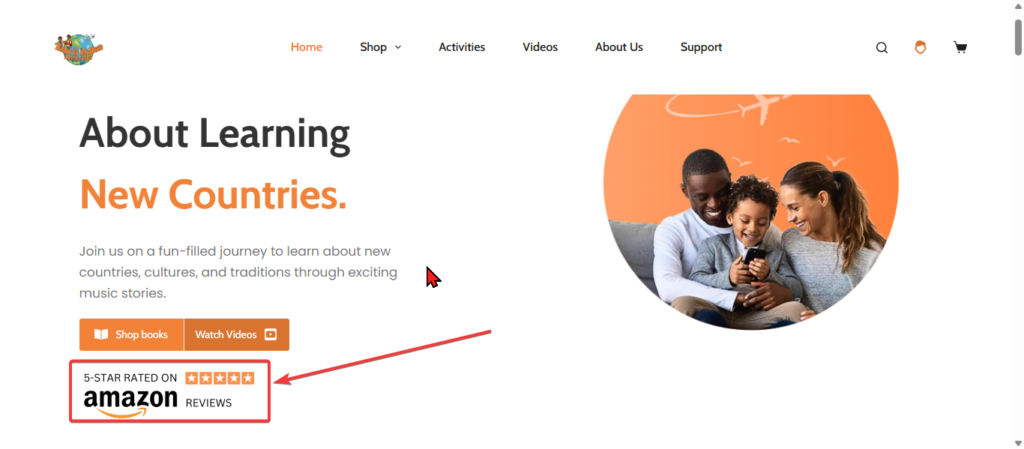Navigate to About Us page
1024x449 pixels.
coord(618,47)
